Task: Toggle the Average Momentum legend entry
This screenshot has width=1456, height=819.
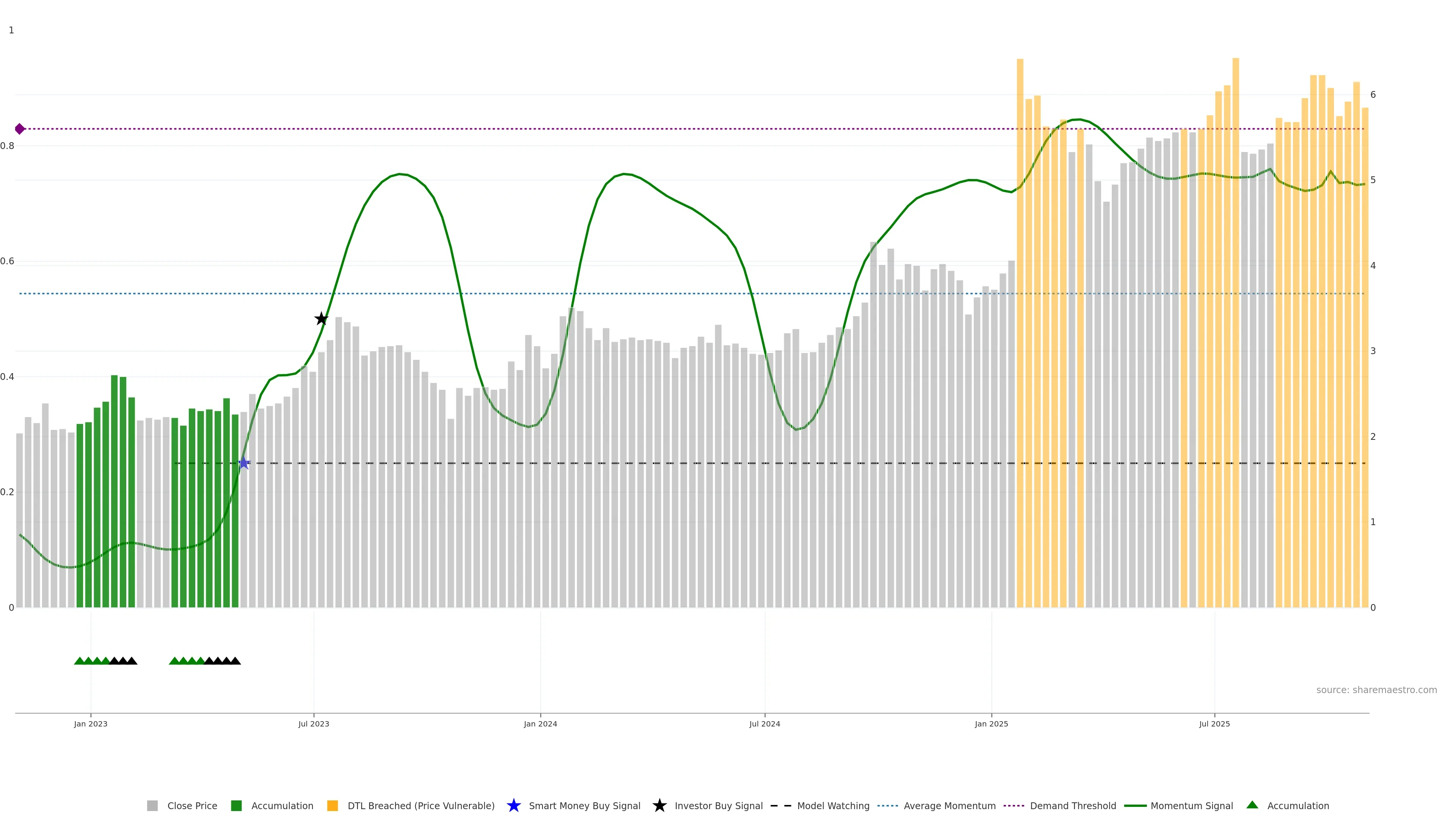Action: point(949,805)
